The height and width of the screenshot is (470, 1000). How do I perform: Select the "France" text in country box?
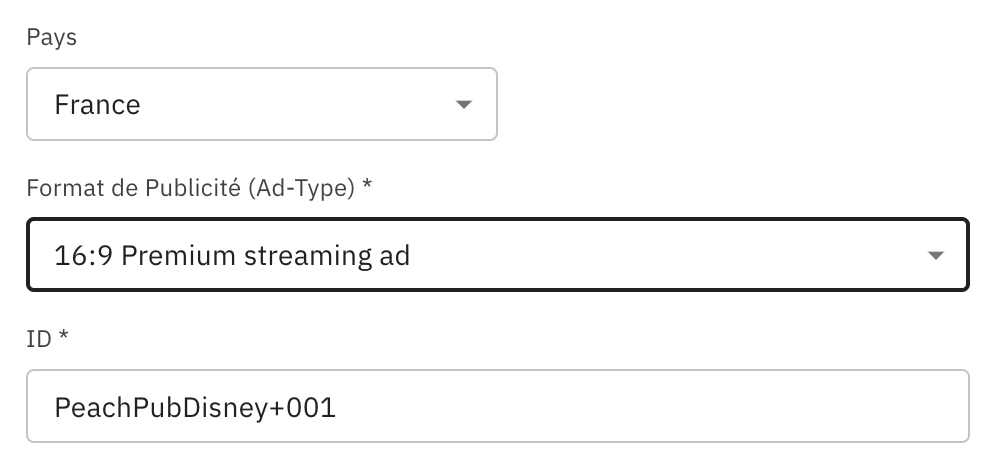(97, 104)
